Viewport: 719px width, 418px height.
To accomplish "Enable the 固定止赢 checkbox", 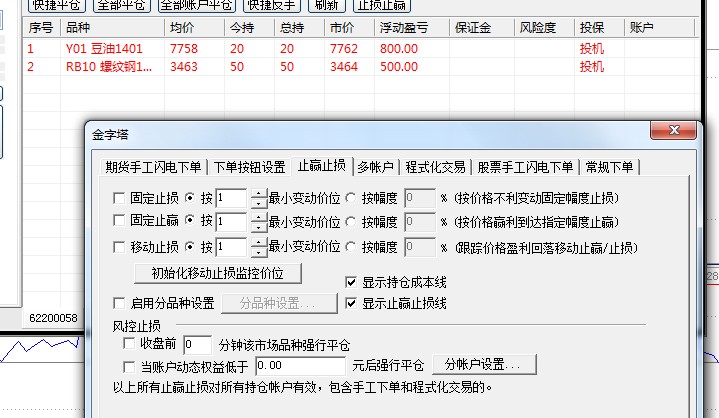I will coord(120,222).
